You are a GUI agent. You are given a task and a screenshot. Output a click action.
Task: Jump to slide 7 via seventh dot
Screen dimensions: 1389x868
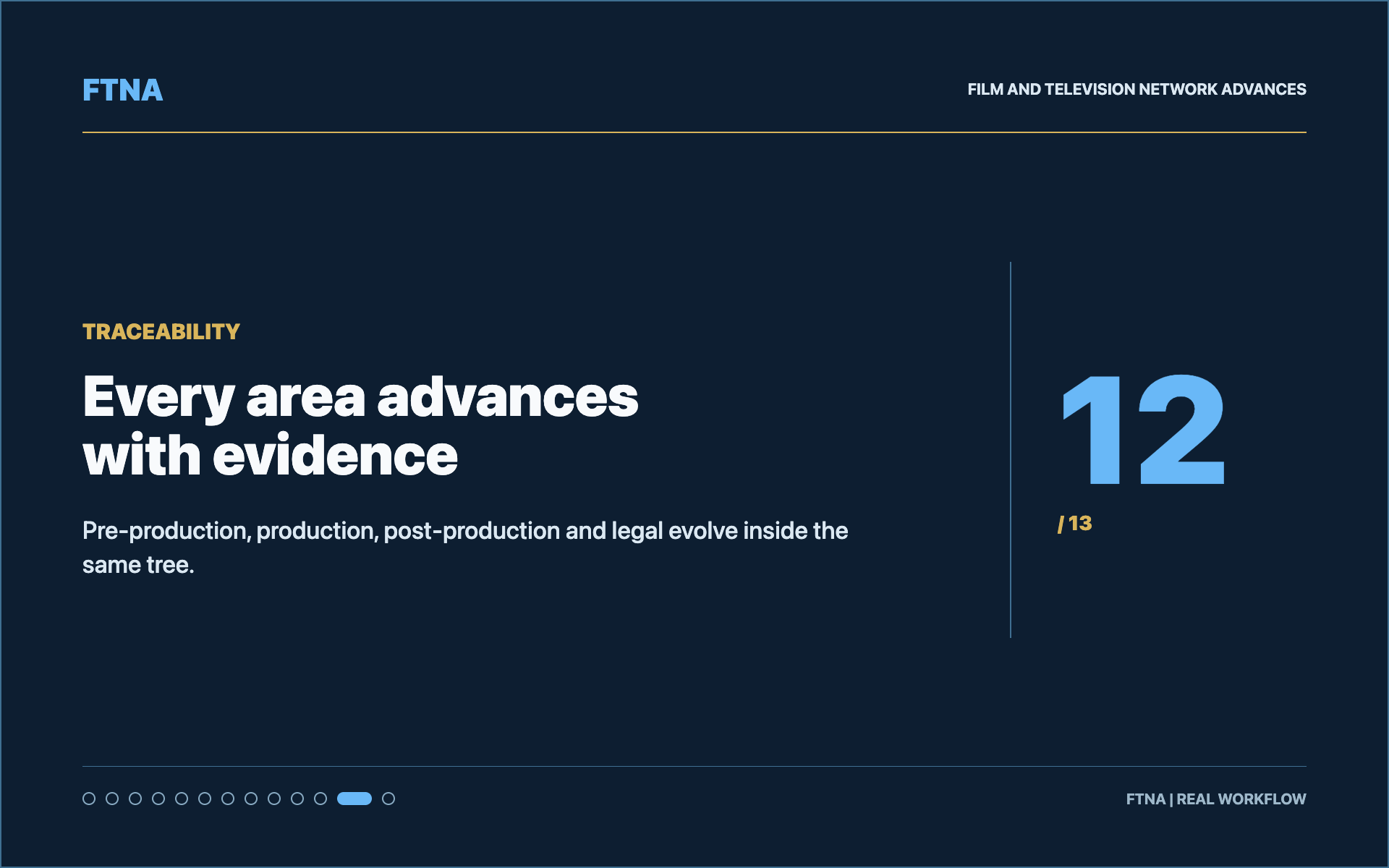[228, 799]
